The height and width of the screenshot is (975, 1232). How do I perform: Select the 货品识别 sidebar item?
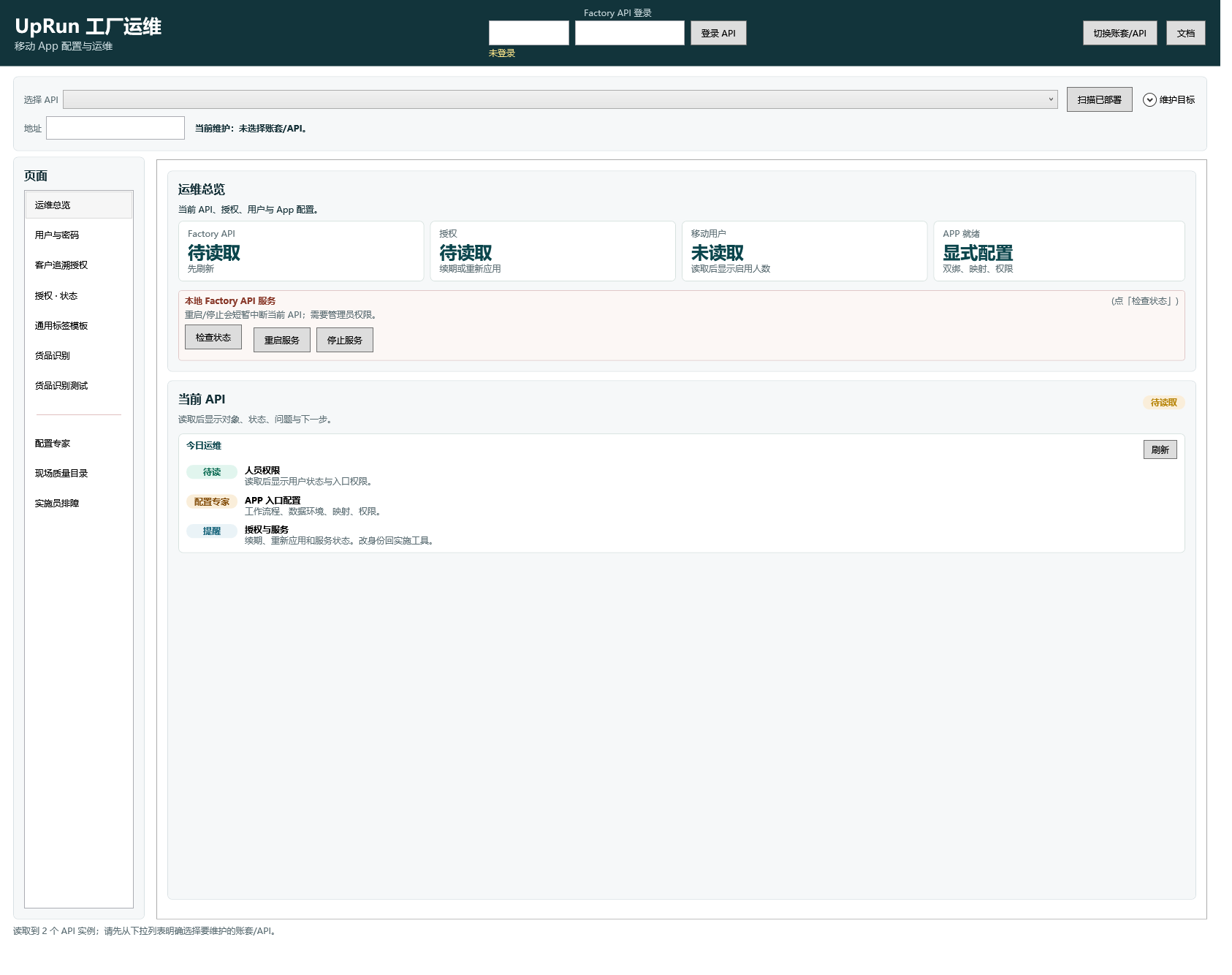79,355
